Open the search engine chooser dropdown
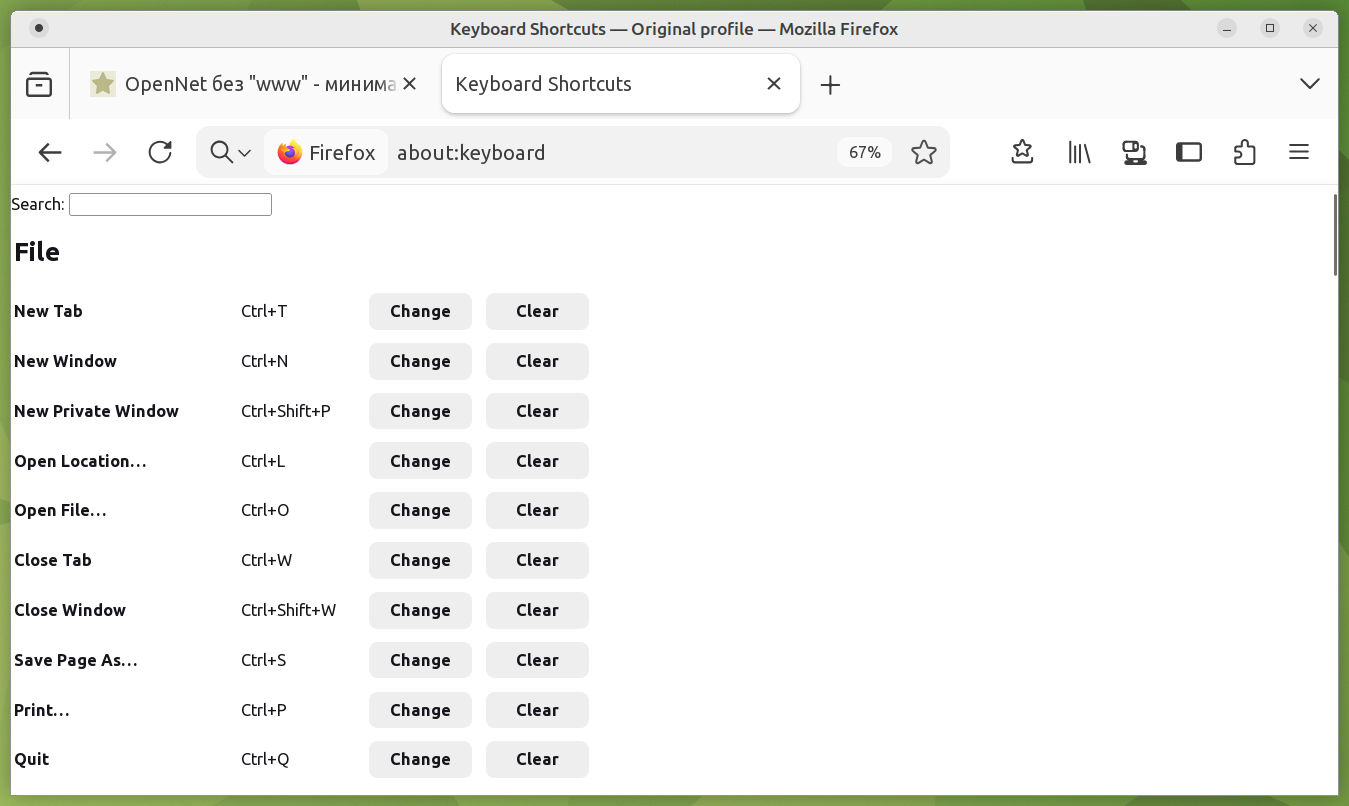1349x806 pixels. tap(231, 152)
